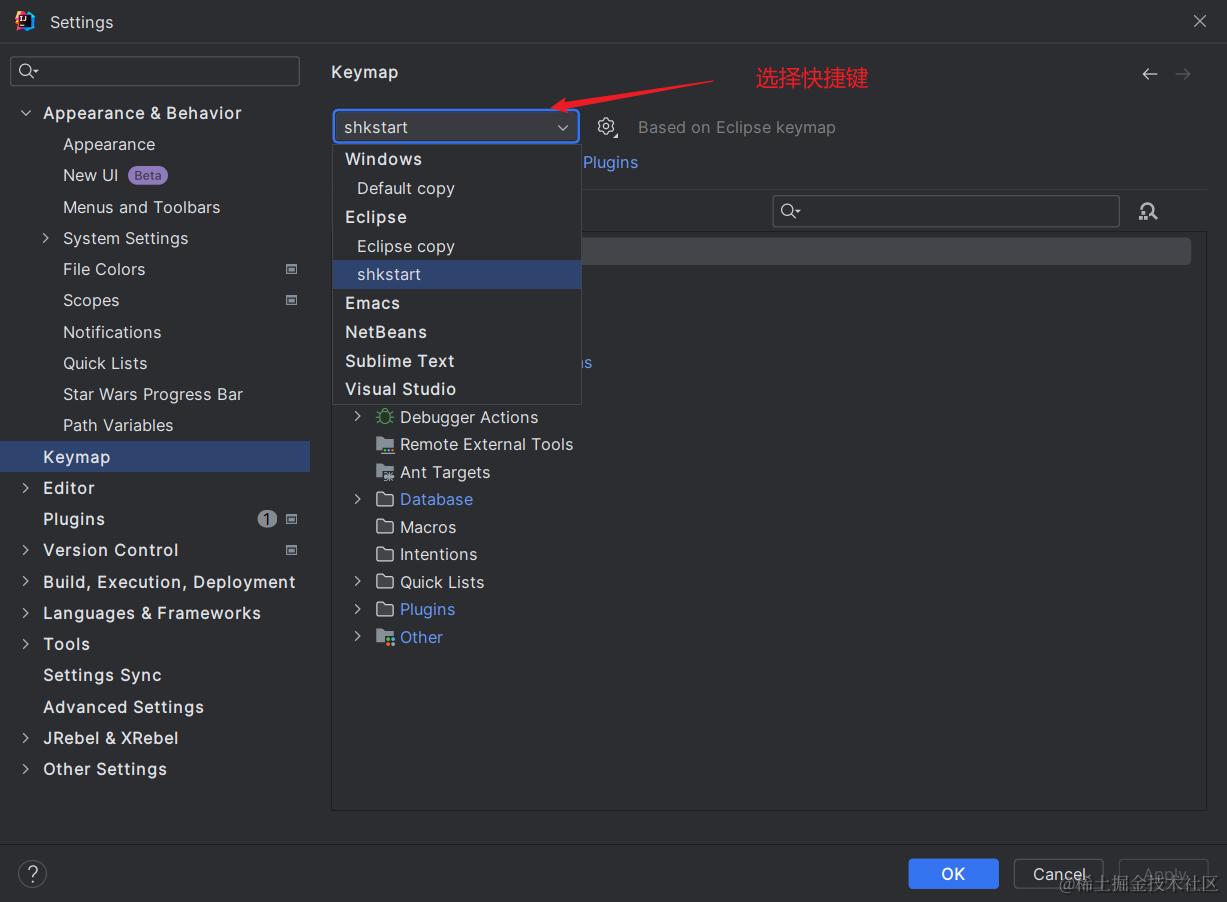The width and height of the screenshot is (1227, 902).
Task: Choose Eclipse keymap from list
Action: (457, 217)
